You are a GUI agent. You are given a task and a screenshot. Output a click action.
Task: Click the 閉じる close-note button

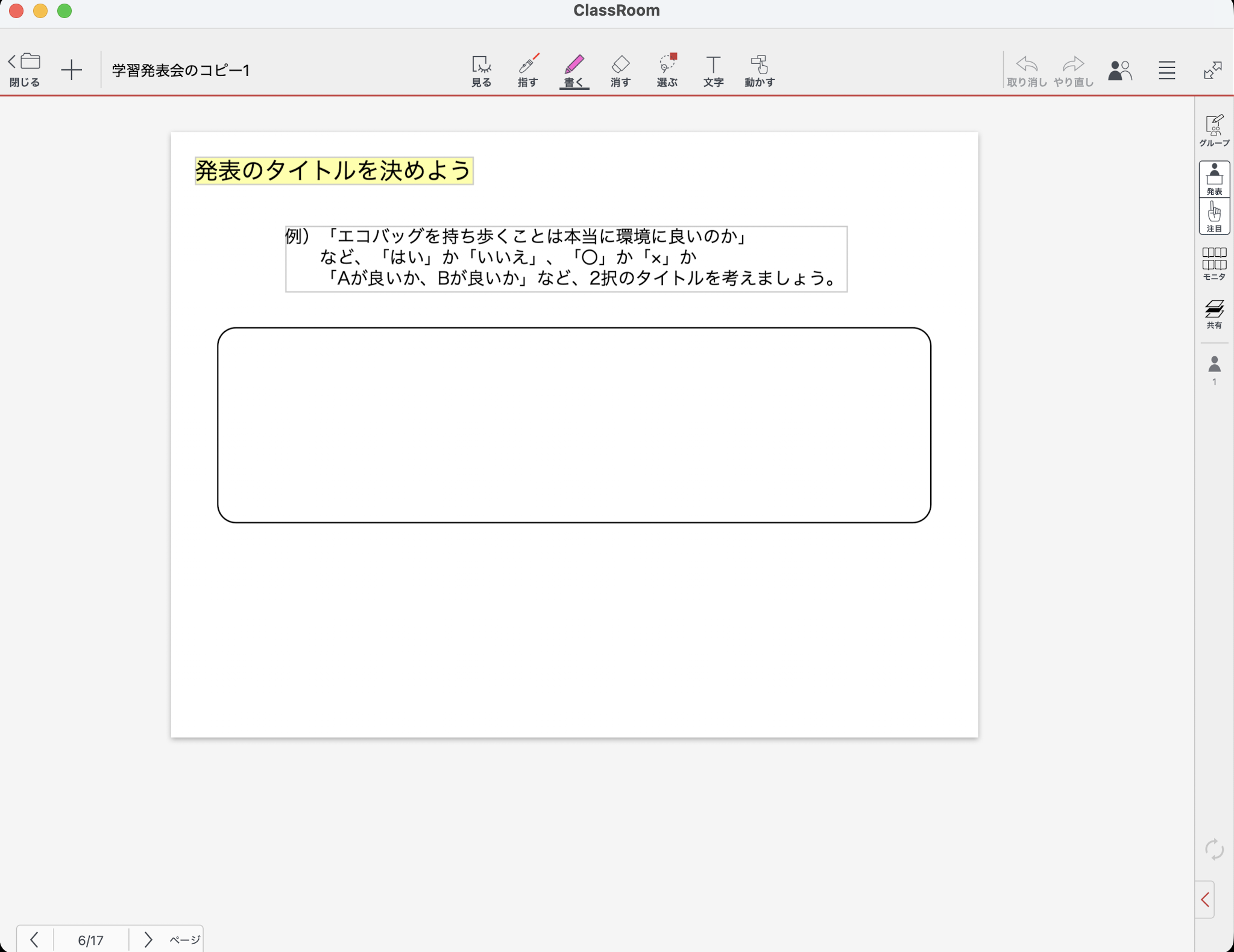click(24, 69)
